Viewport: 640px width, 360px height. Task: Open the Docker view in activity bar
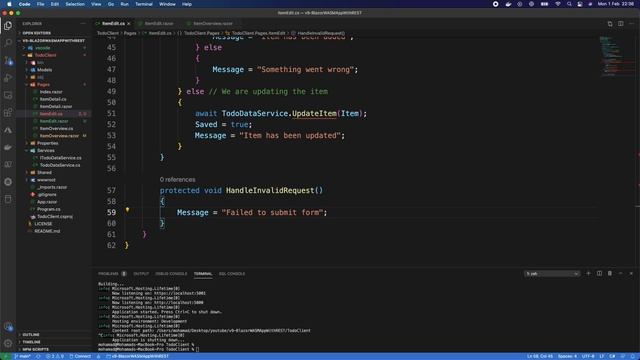pyautogui.click(x=8, y=147)
